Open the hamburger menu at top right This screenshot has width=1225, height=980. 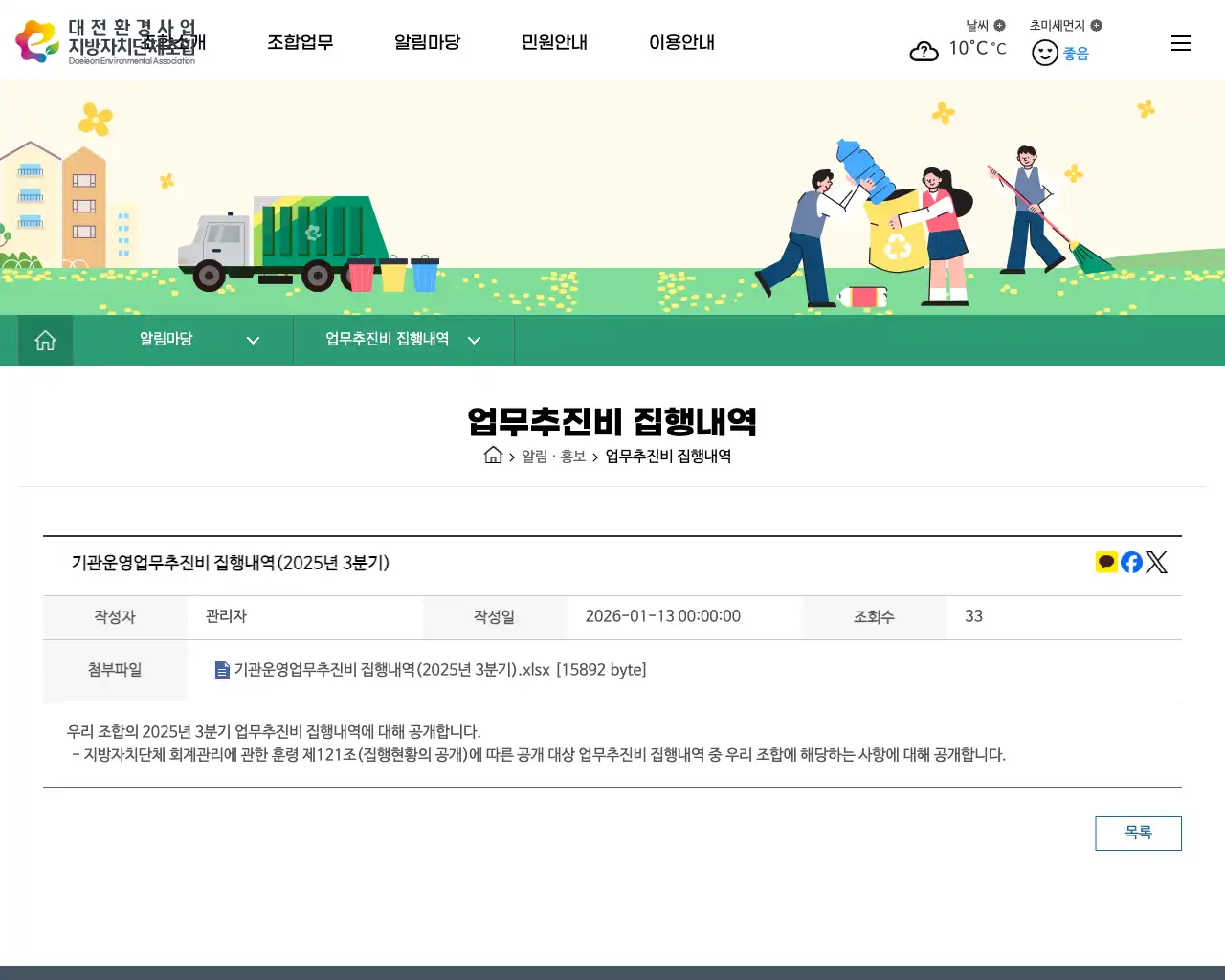point(1181,43)
